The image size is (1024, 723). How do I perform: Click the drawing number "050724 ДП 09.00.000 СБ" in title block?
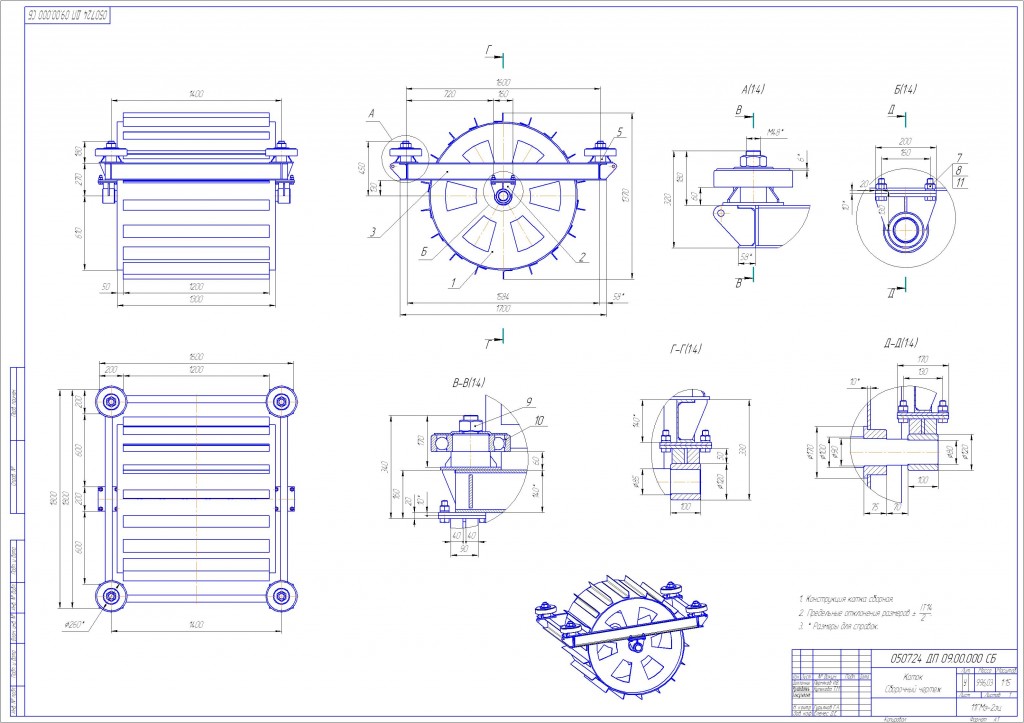click(944, 658)
